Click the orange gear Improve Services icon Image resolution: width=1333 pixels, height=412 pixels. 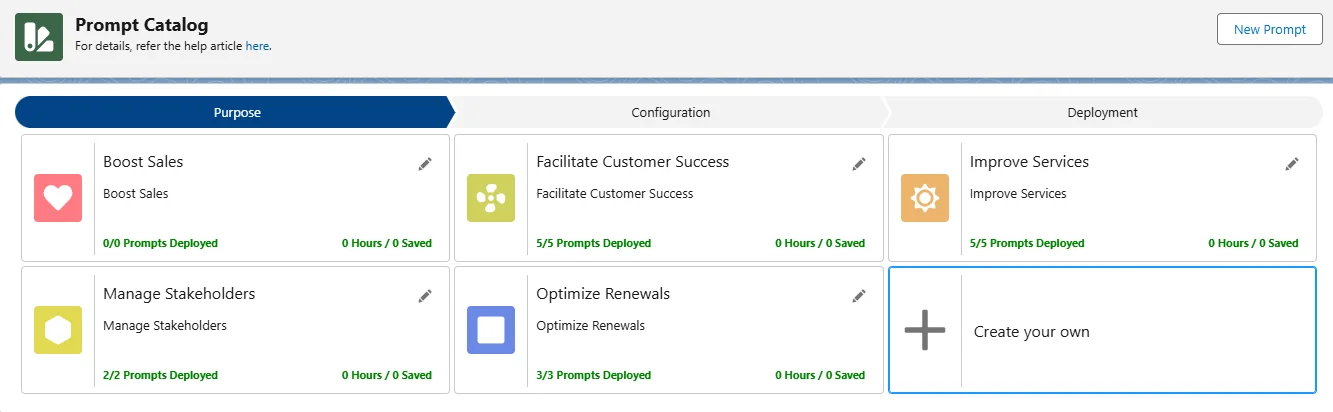click(x=924, y=198)
